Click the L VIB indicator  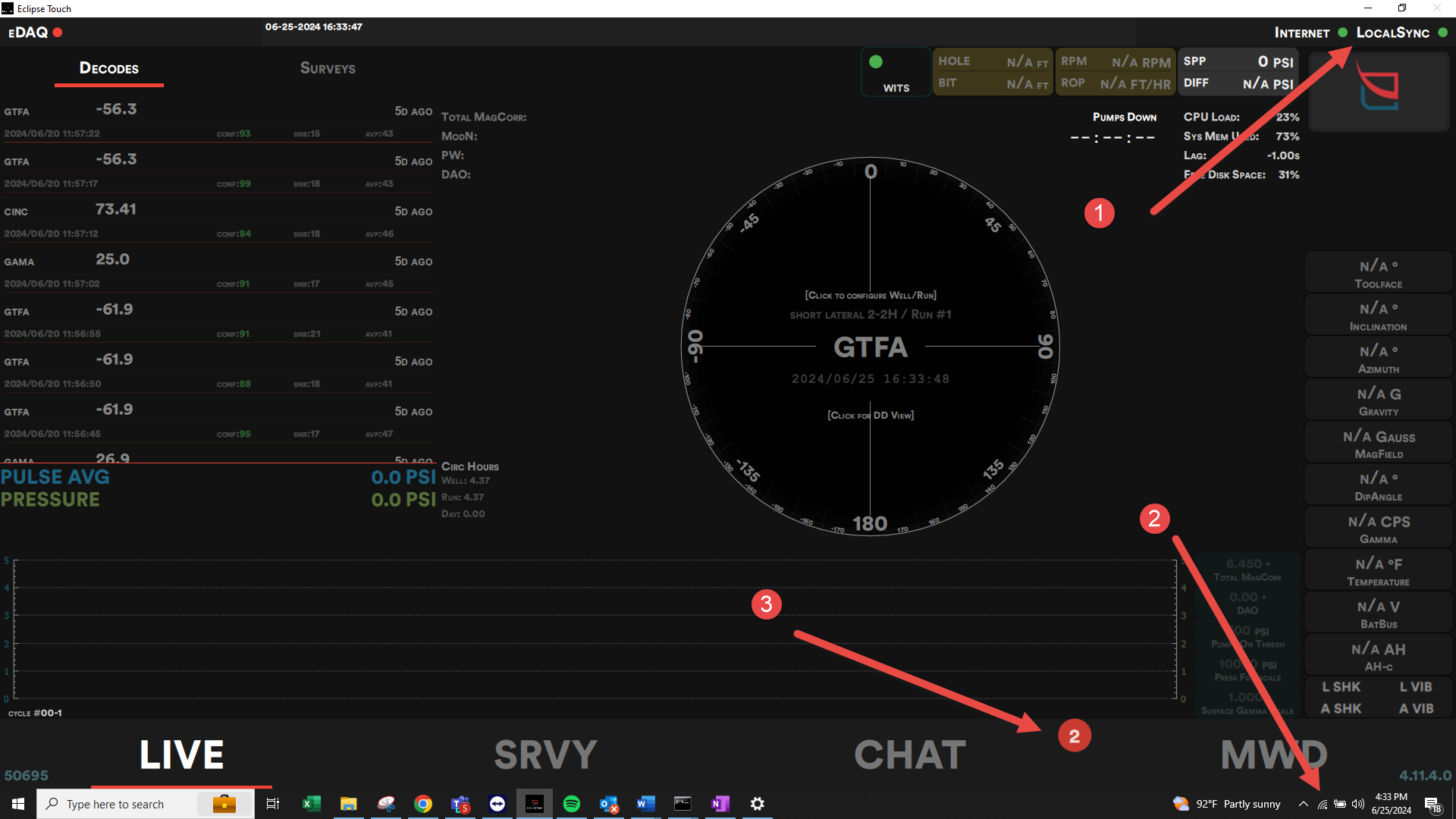tap(1416, 686)
